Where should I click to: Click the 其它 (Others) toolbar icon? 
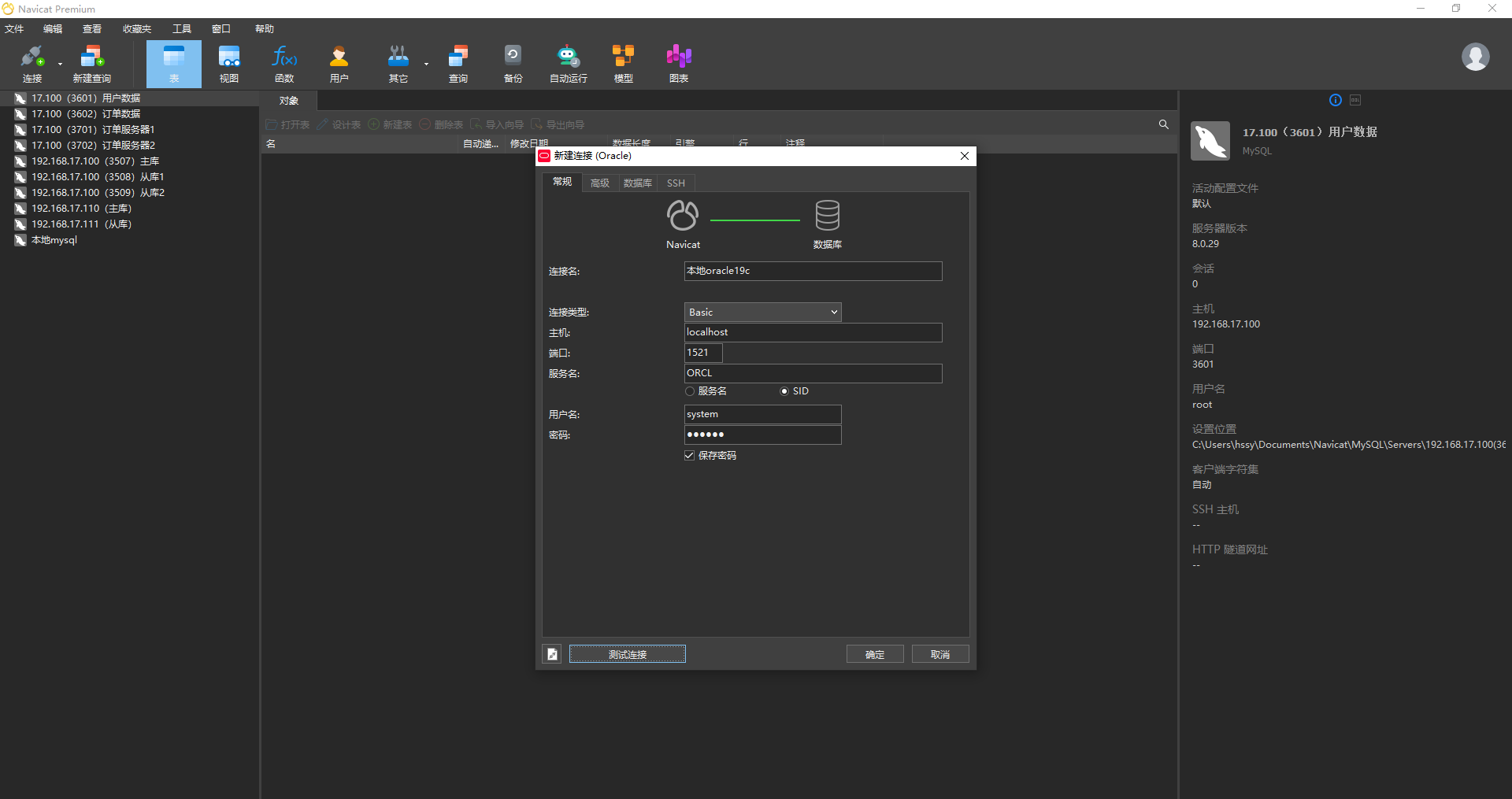pyautogui.click(x=398, y=64)
